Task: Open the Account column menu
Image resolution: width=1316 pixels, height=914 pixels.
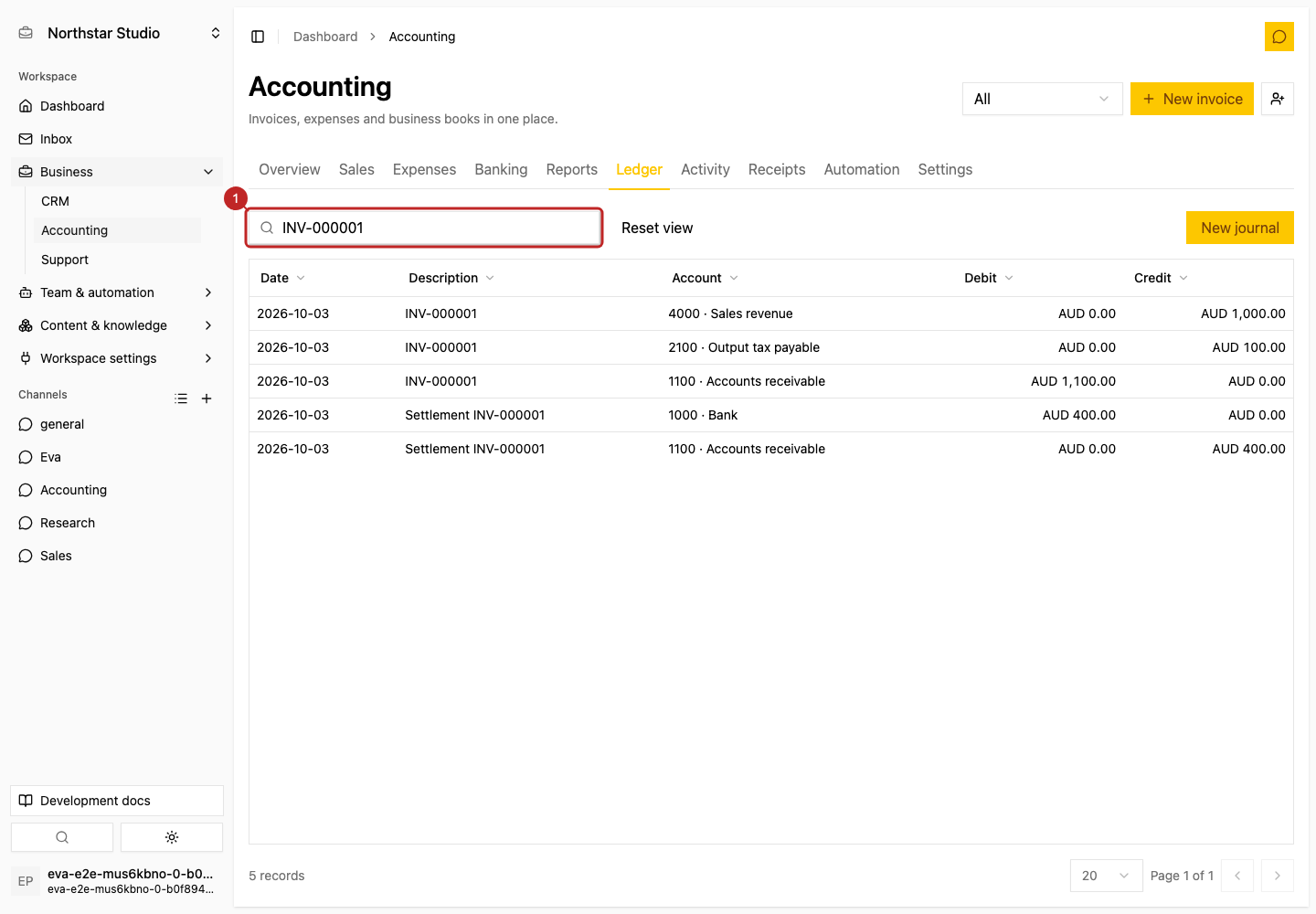Action: click(x=705, y=278)
